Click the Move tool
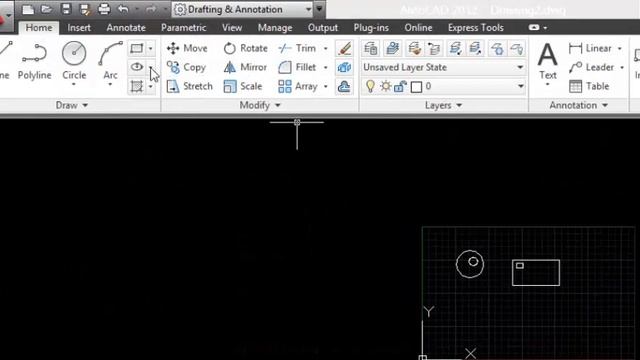 (187, 48)
